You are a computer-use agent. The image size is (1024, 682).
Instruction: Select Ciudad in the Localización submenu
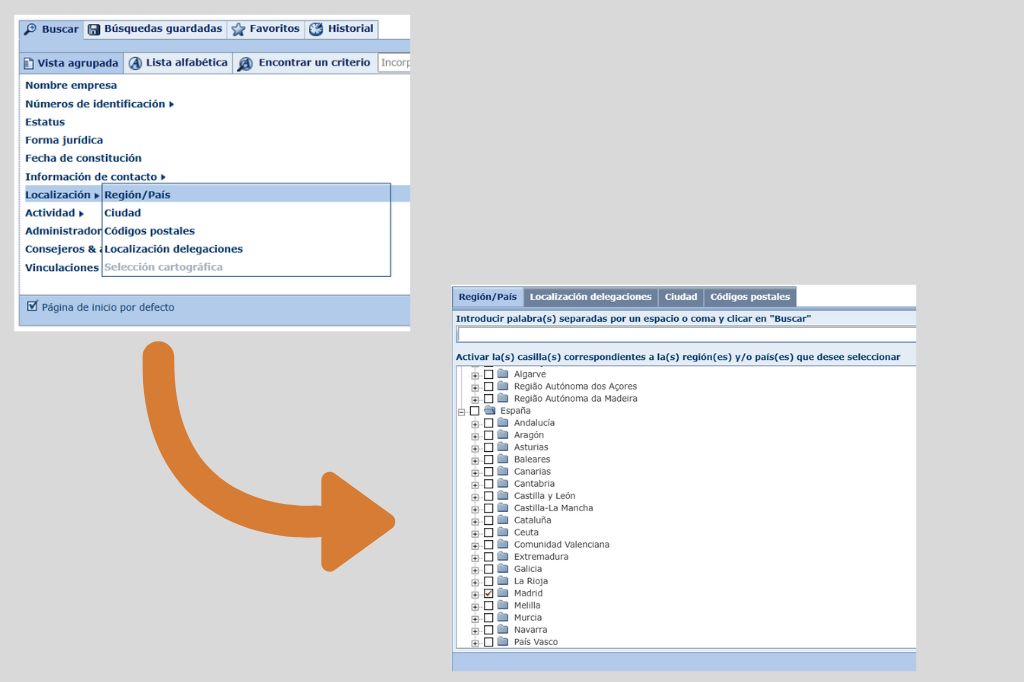[x=123, y=213]
